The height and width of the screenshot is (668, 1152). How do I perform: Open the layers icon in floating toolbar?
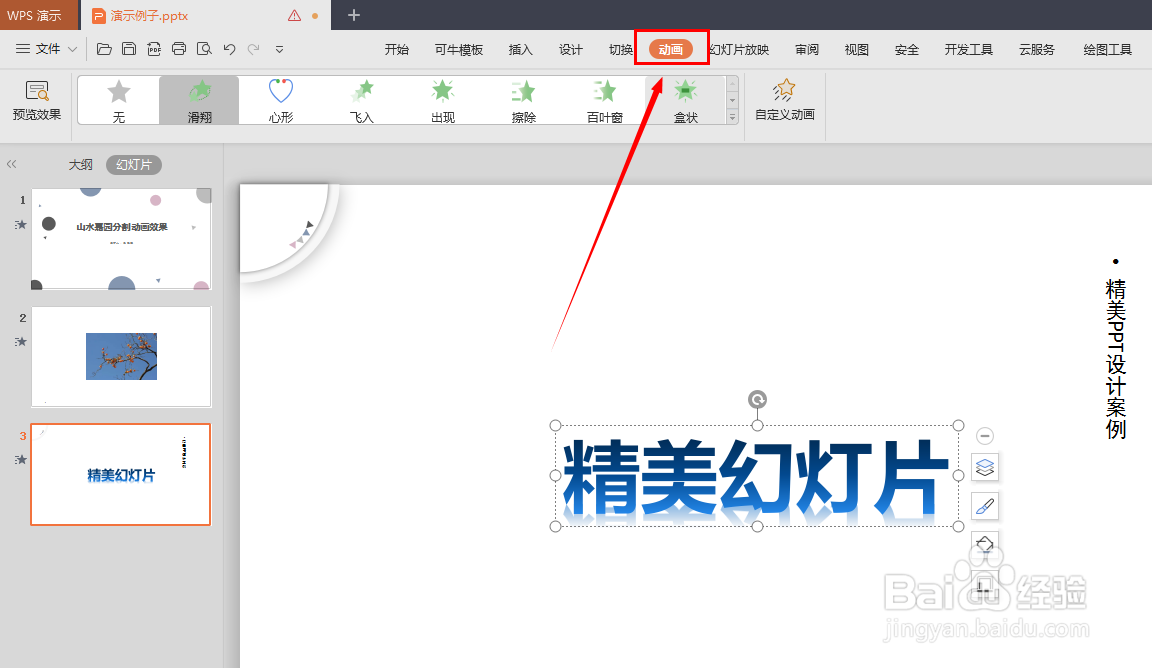(x=984, y=467)
